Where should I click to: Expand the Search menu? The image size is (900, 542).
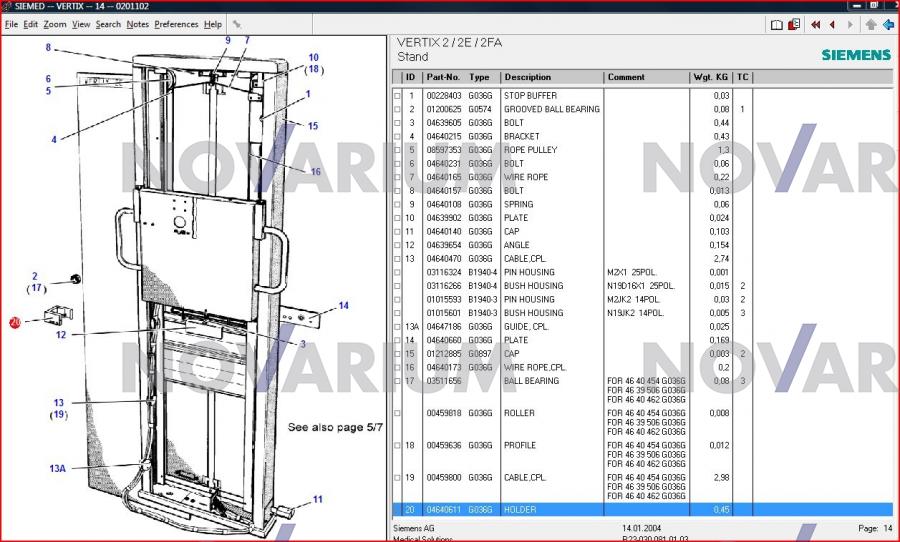coord(108,24)
